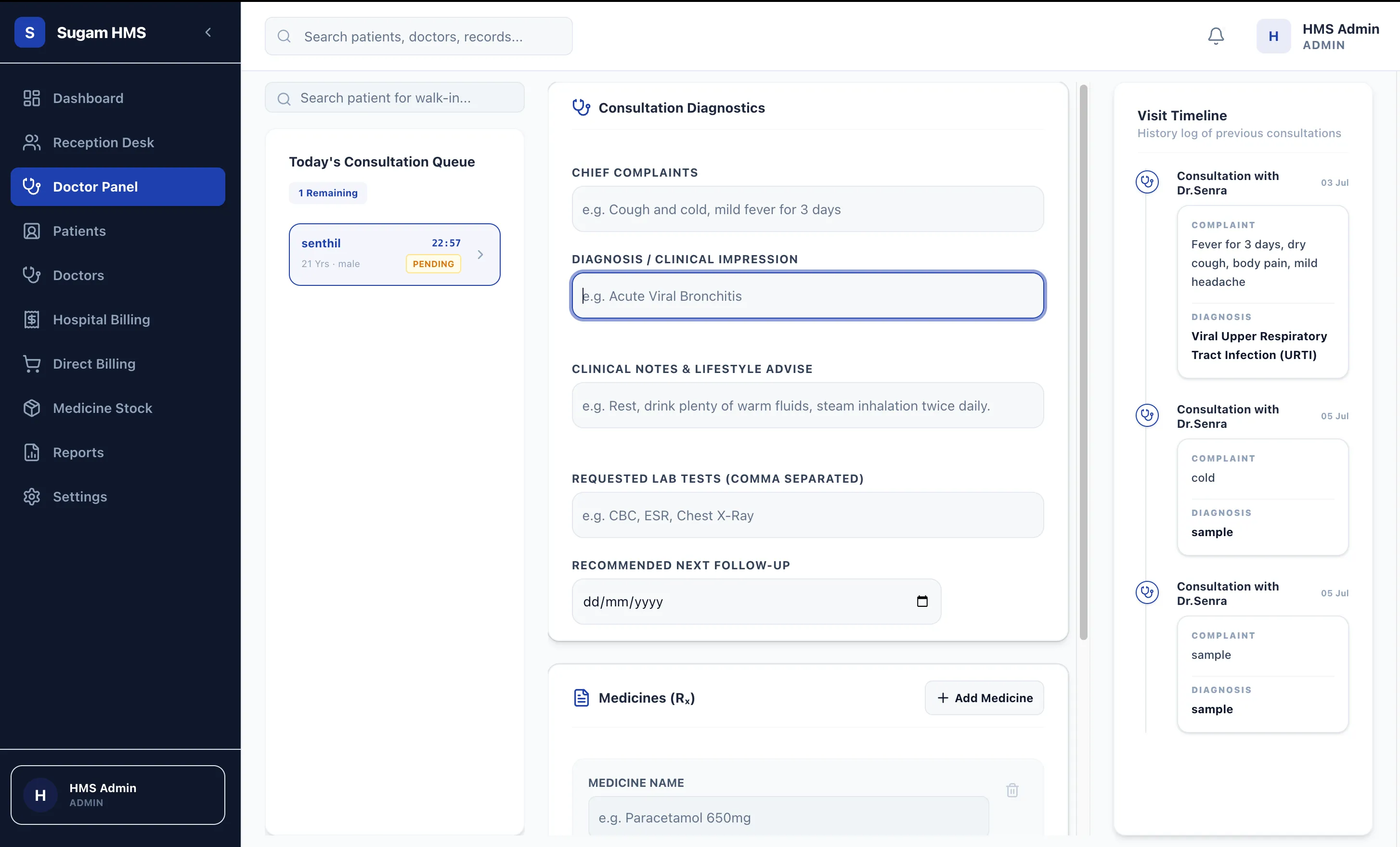The image size is (1400, 847).
Task: Click the consultation form vertical scrollbar
Action: pos(1084,362)
